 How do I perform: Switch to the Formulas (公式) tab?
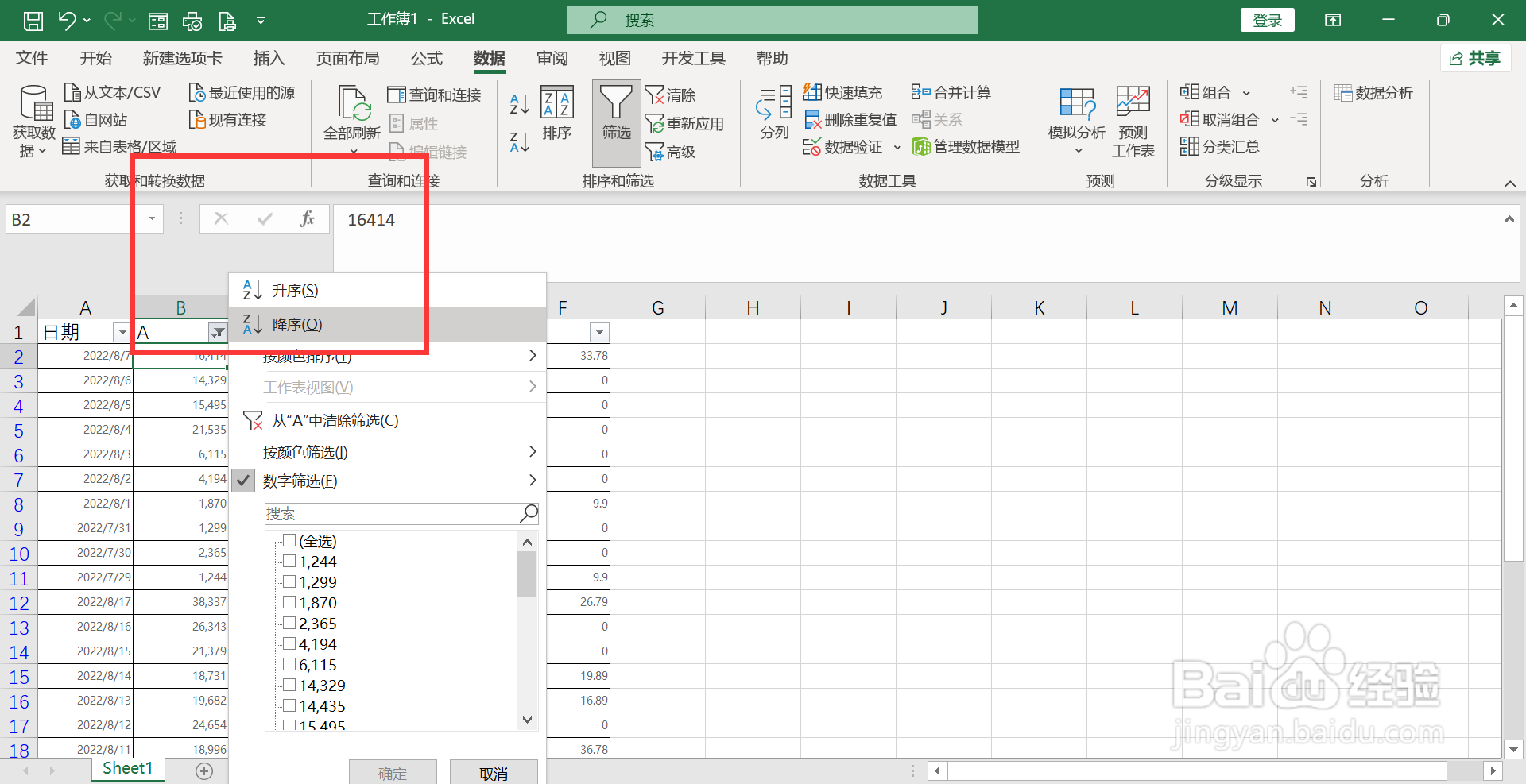click(x=426, y=59)
